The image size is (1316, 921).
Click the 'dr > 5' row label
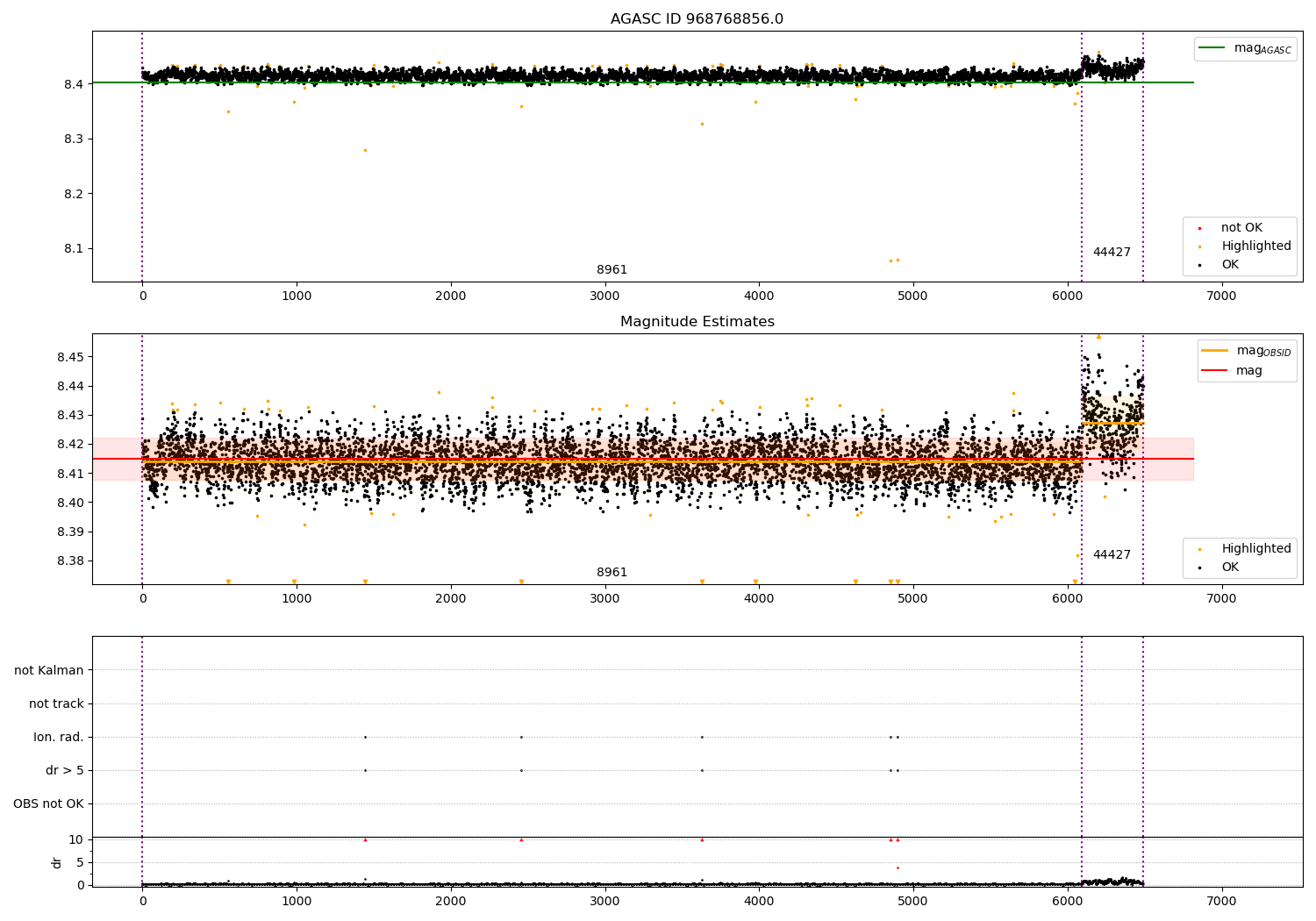(x=65, y=770)
